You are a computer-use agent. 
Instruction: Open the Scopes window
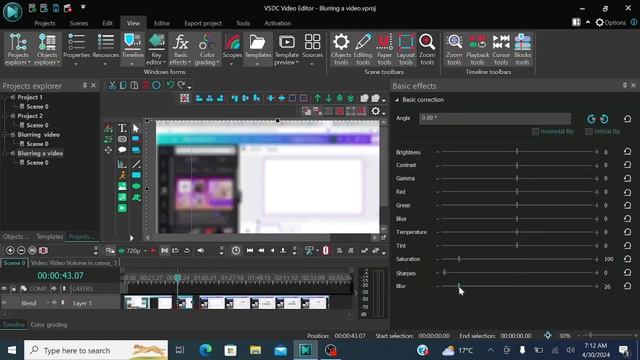232,49
